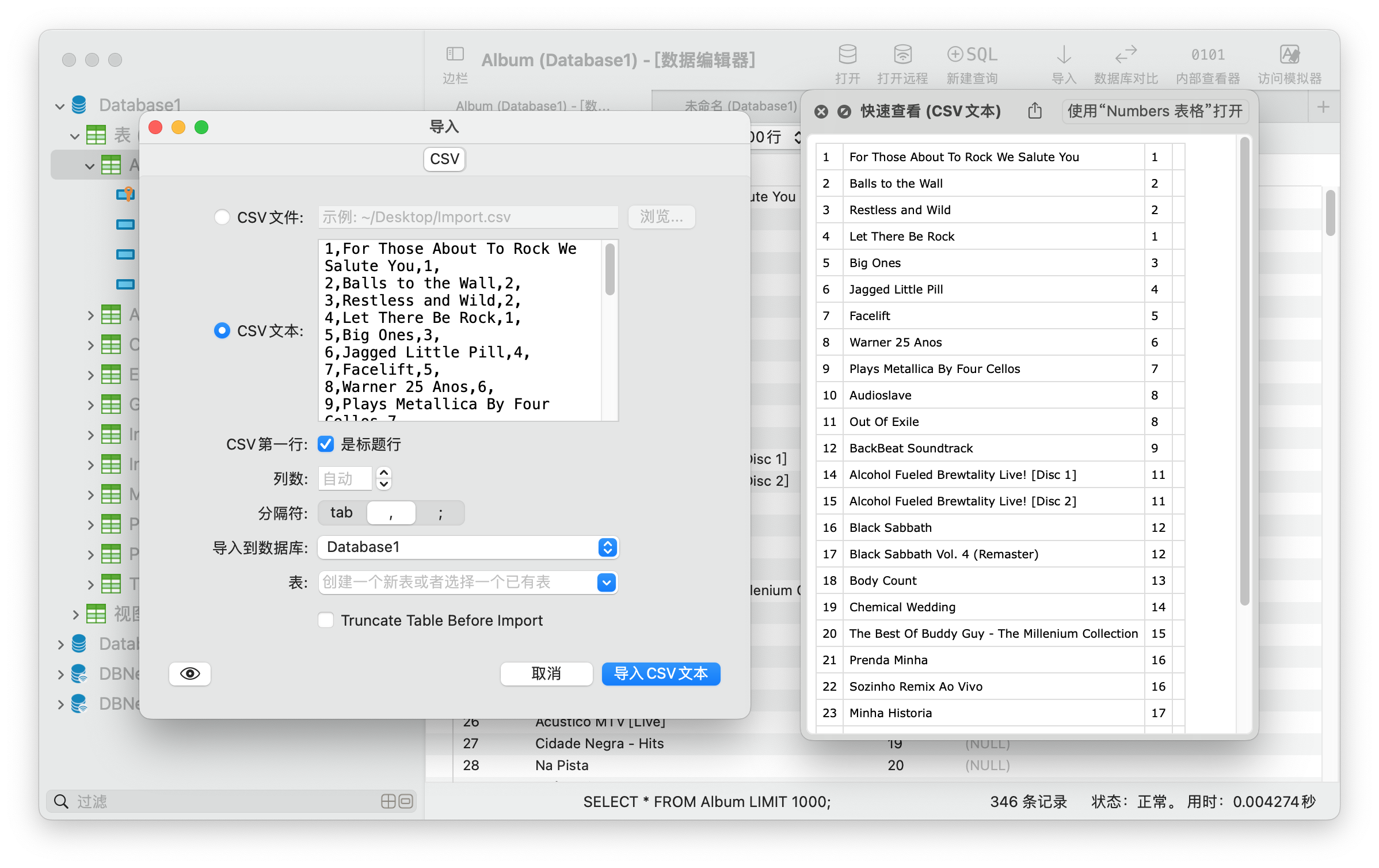Select 'Audioslave' row in Quick Look
1379x868 pixels.
point(1000,395)
